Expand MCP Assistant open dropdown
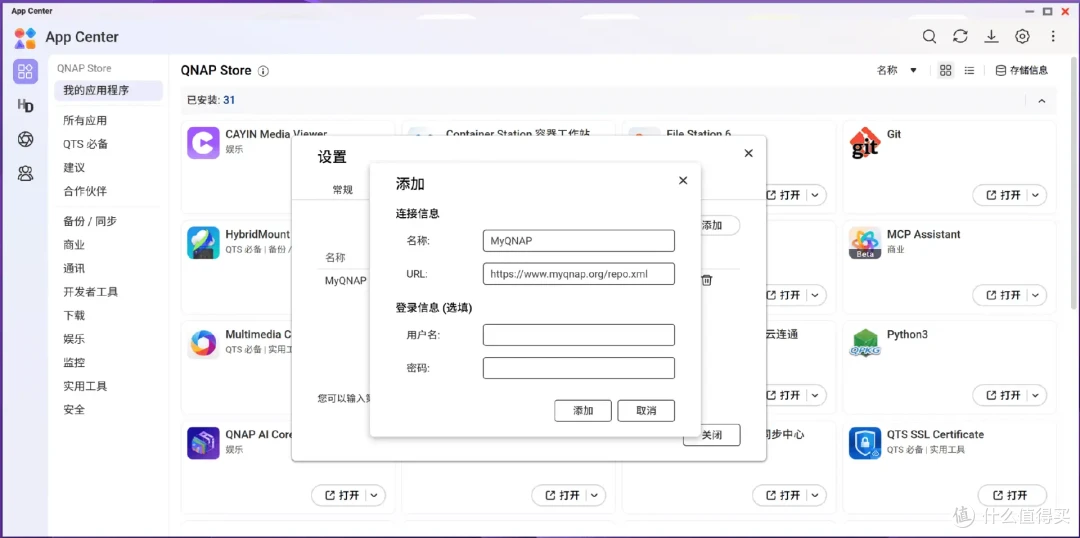The image size is (1080, 538). click(x=1036, y=296)
